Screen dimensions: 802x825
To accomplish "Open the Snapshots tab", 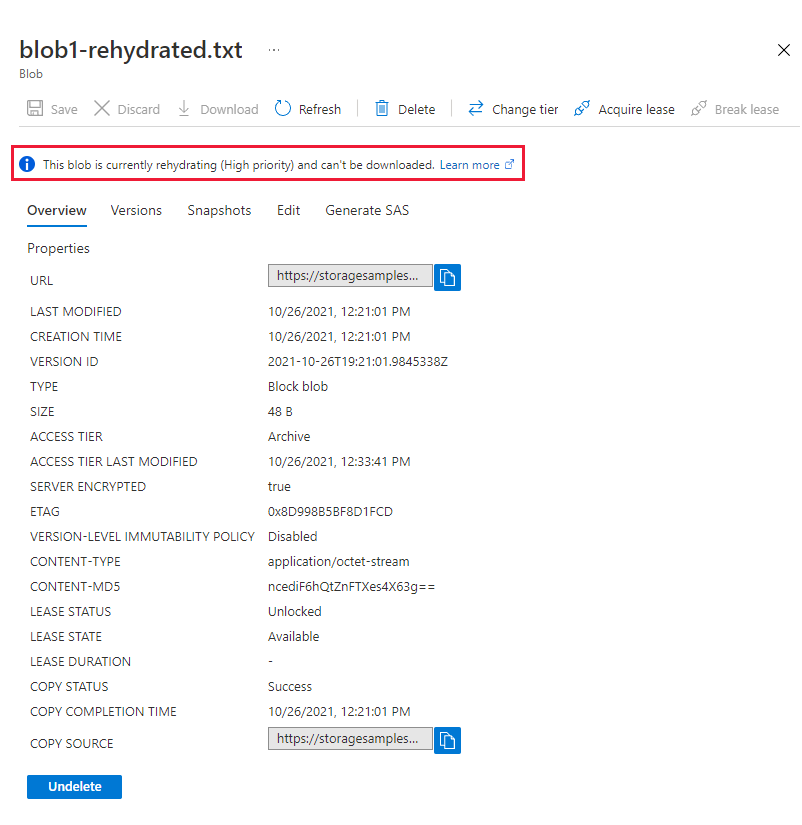I will coord(219,210).
